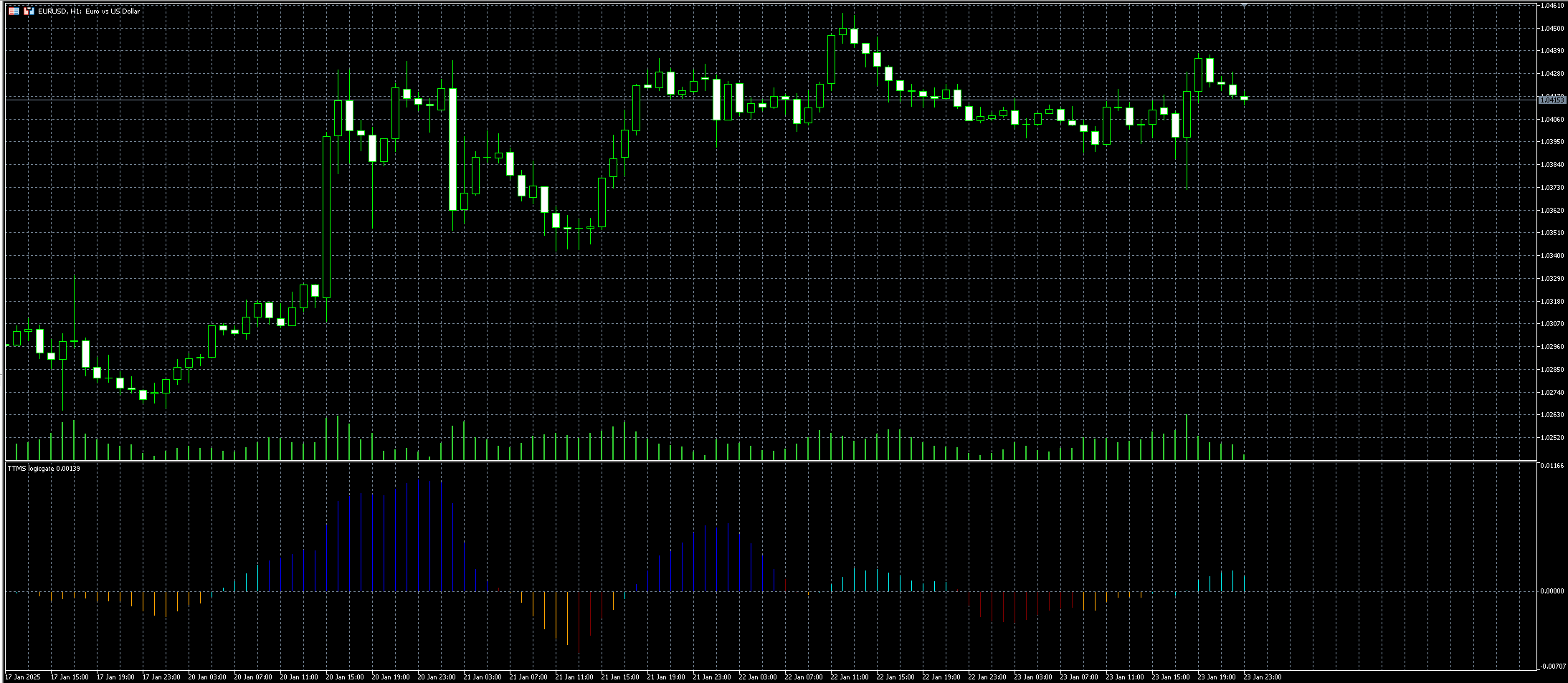Image resolution: width=1568 pixels, height=683 pixels.
Task: Click the '23 Jan 11:00' time label
Action: point(1125,677)
